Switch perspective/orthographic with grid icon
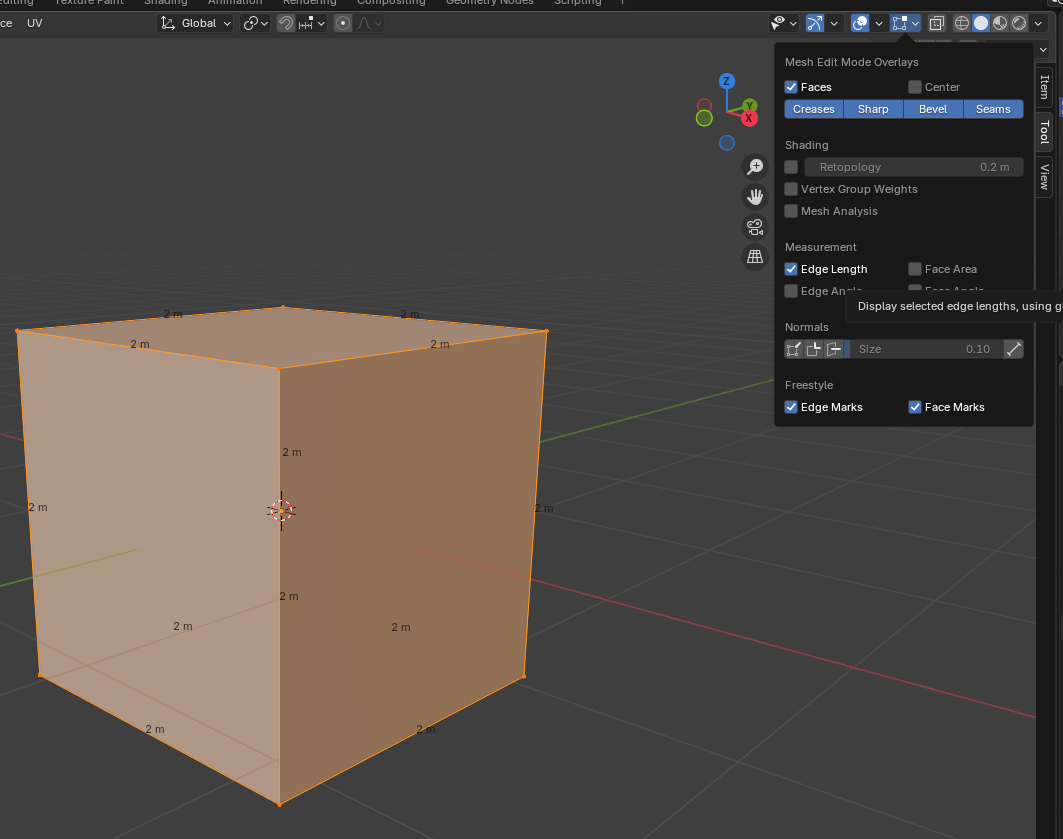 click(x=755, y=257)
